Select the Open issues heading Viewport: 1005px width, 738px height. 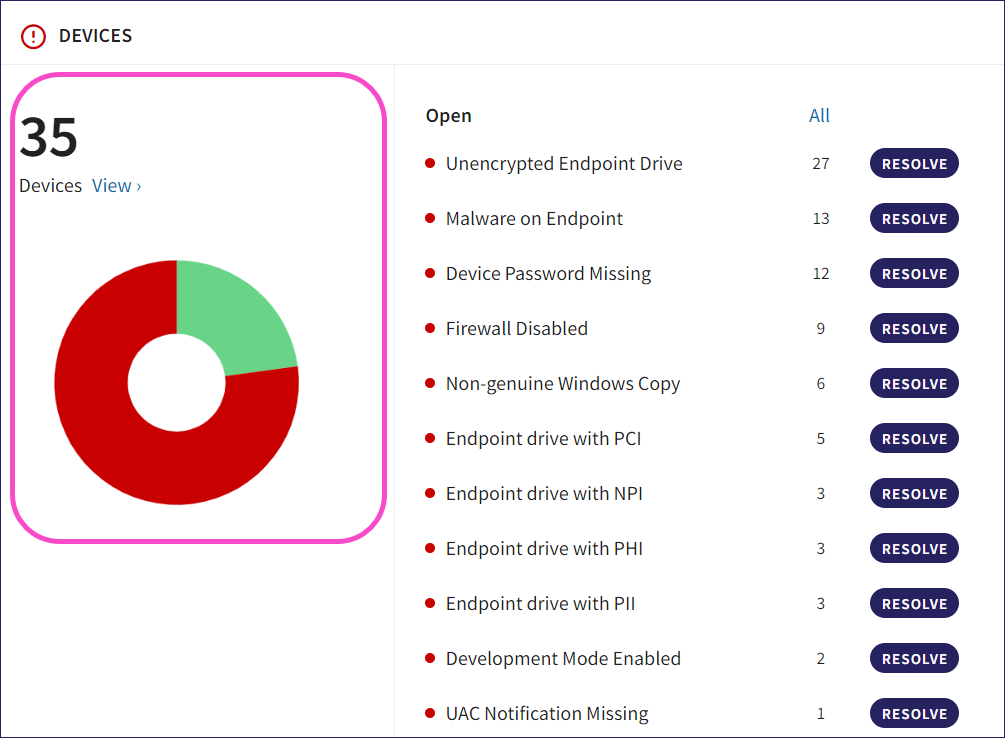pos(448,116)
